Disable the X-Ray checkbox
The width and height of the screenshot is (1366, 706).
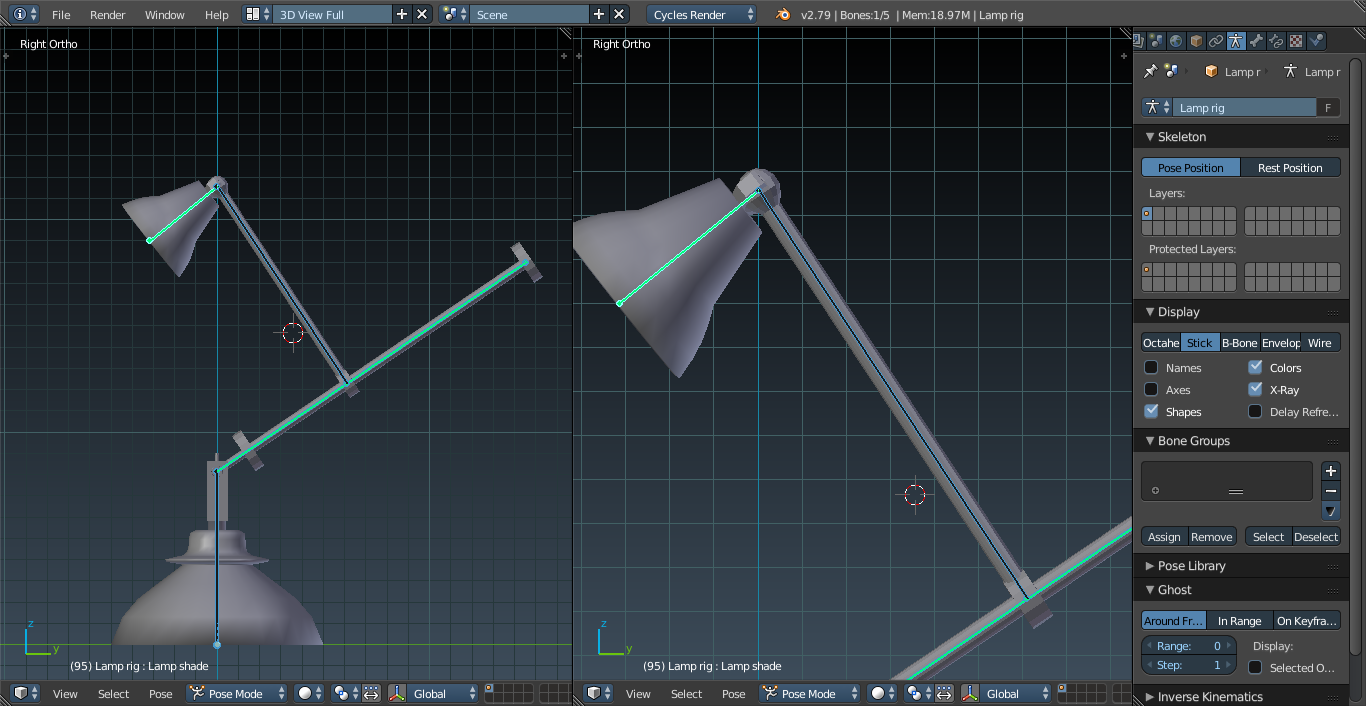point(1255,390)
